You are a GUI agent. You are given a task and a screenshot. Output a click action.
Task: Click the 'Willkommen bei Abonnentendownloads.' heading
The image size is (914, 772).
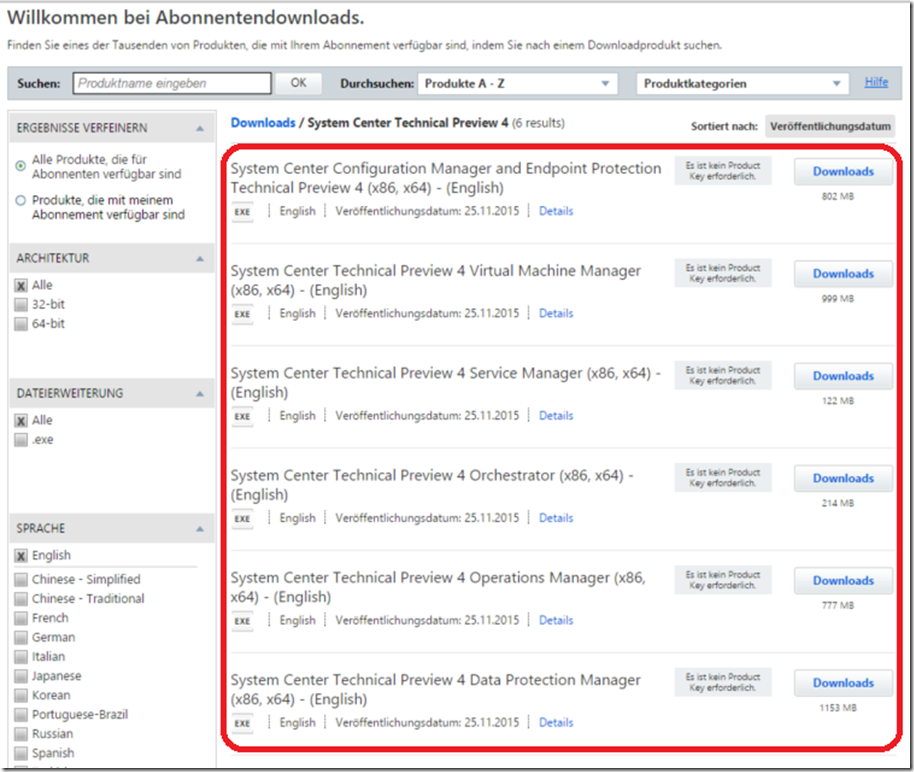pyautogui.click(x=185, y=18)
